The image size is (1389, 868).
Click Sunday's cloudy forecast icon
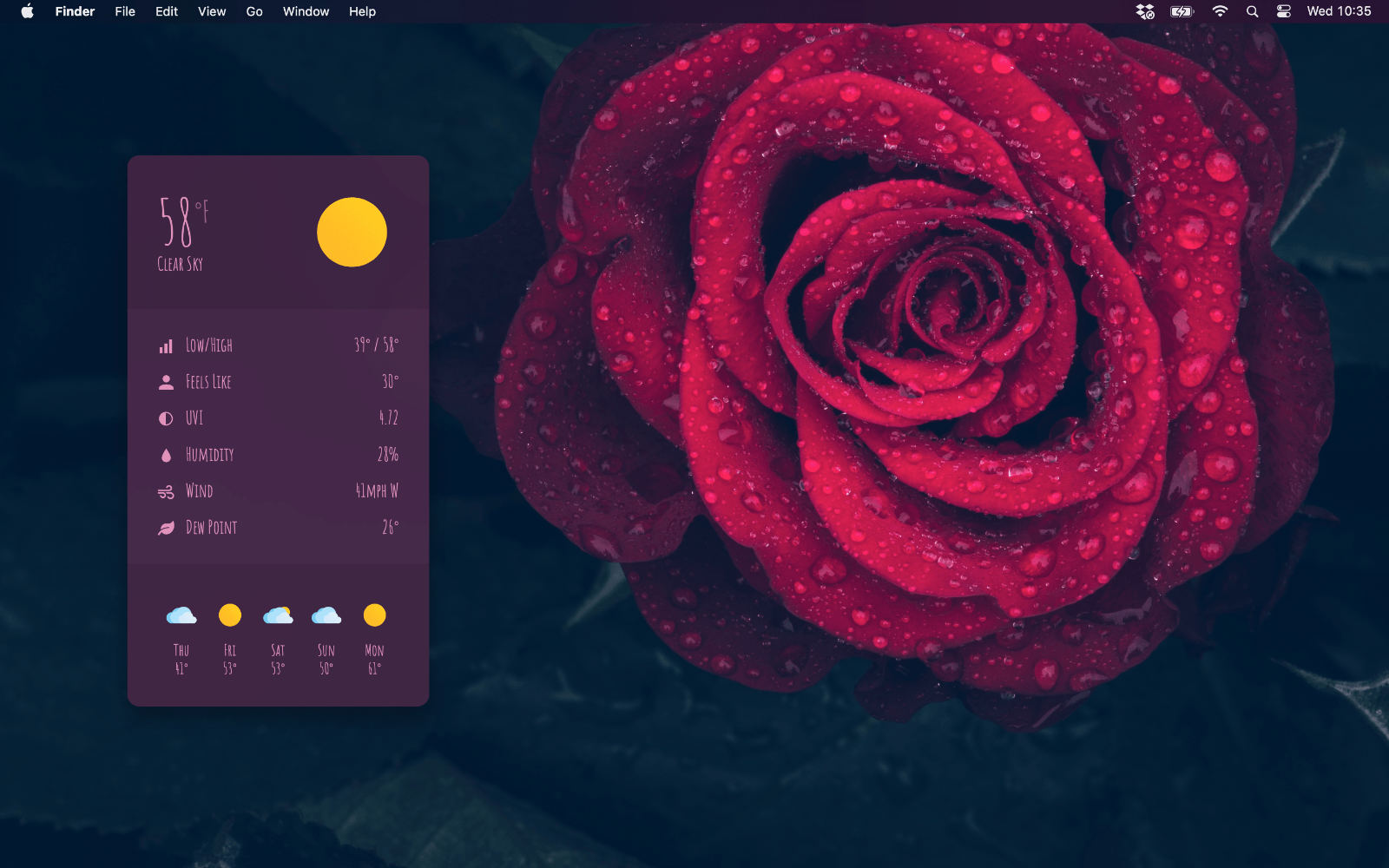pyautogui.click(x=326, y=615)
